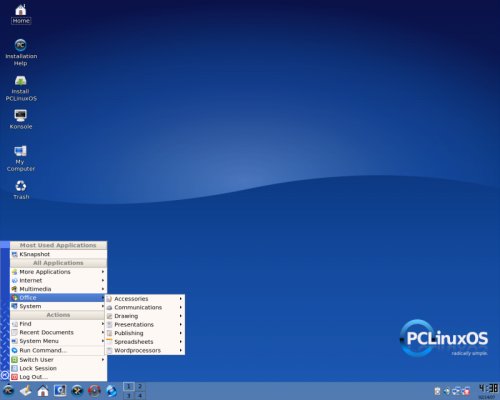Open Spreadsheets in the Office submenu
500x400 pixels.
point(145,342)
